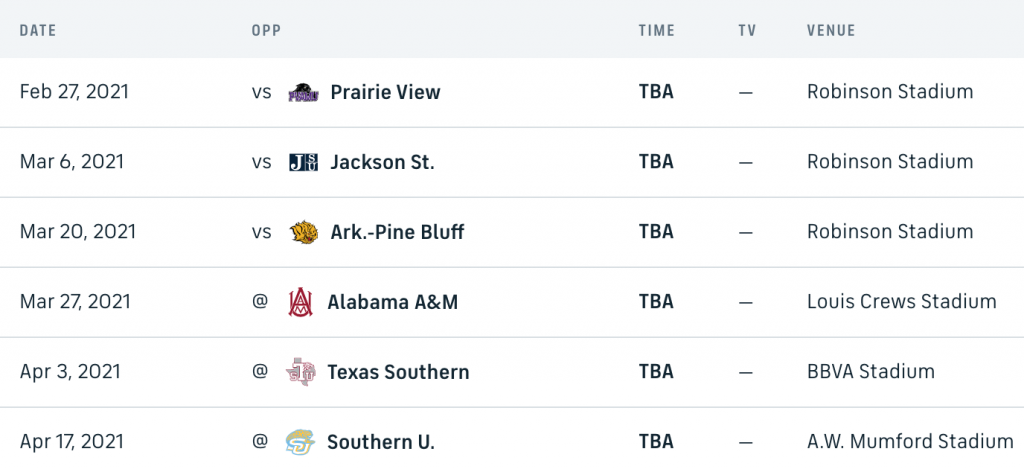Select the Texas Southern opponent link
This screenshot has height=469, width=1024.
[398, 372]
